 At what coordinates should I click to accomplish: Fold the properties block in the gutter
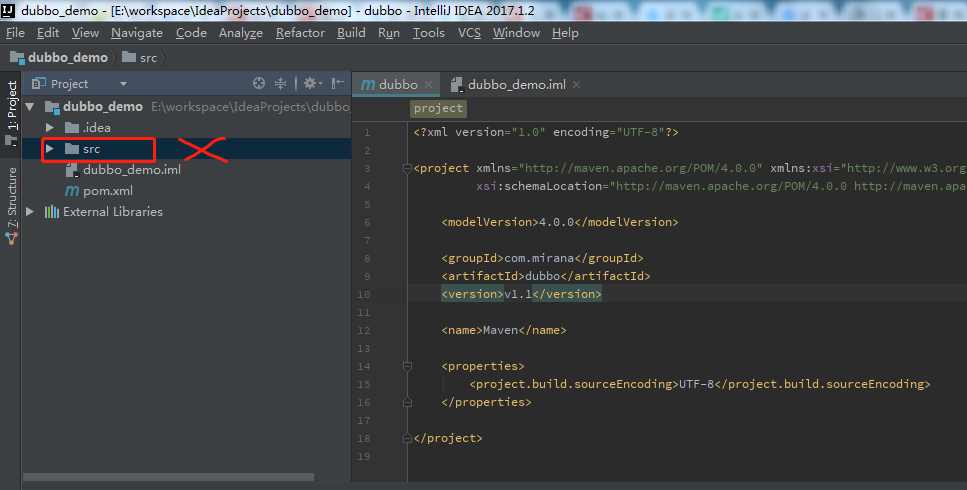point(405,366)
